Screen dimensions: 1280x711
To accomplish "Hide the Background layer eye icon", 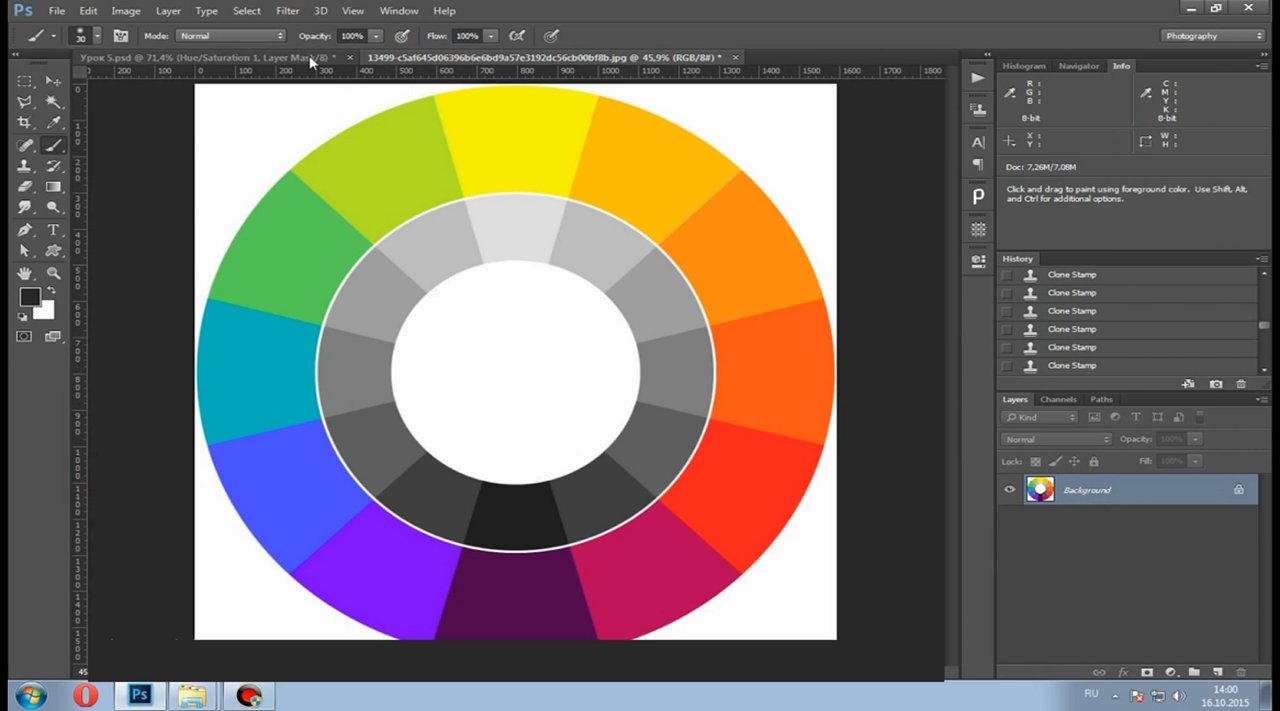I will (1009, 490).
